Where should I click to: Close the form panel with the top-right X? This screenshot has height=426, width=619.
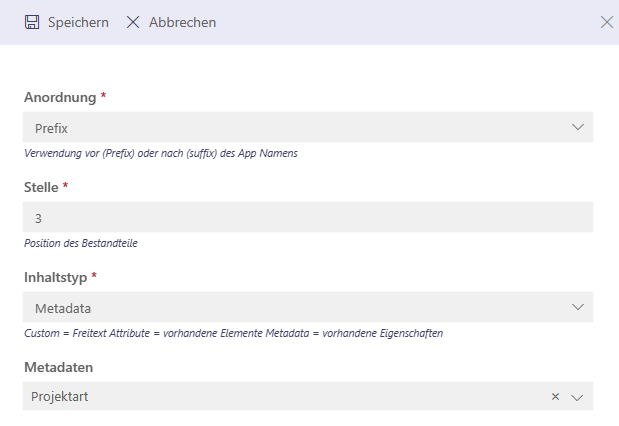(607, 22)
